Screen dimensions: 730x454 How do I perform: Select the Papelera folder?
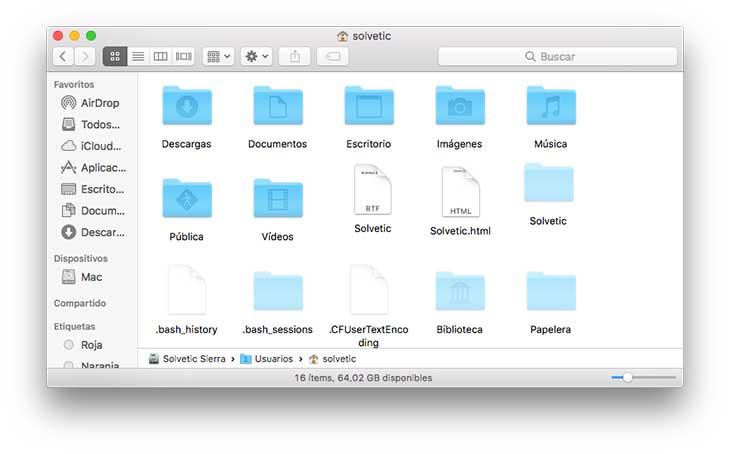[551, 291]
